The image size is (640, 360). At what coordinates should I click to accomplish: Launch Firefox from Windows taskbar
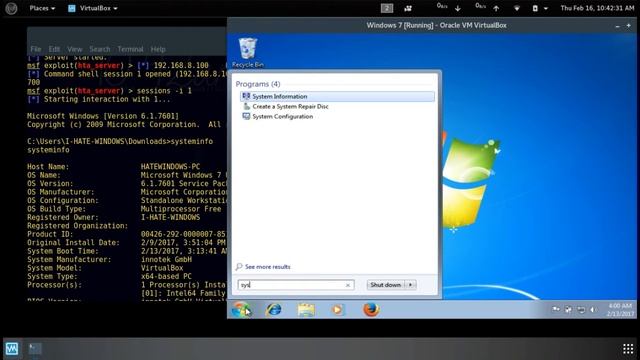pyautogui.click(x=371, y=310)
